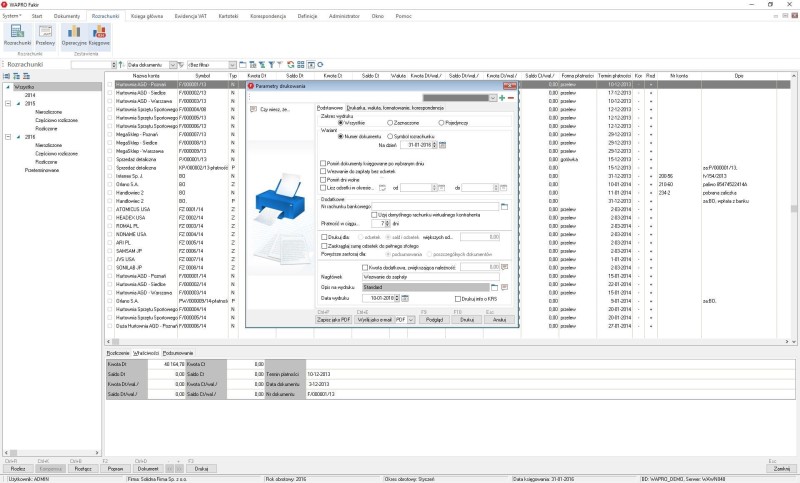
Task: Check Wezwanie do zapłaty bez odsetek
Action: coord(324,173)
